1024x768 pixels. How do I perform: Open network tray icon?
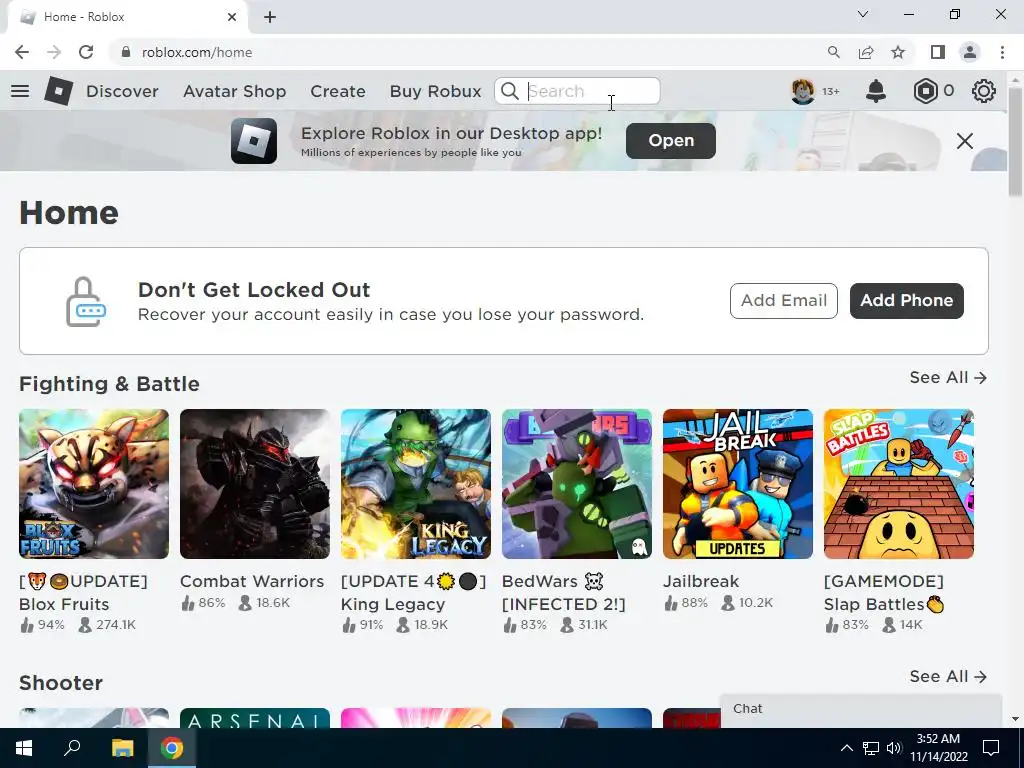point(871,748)
